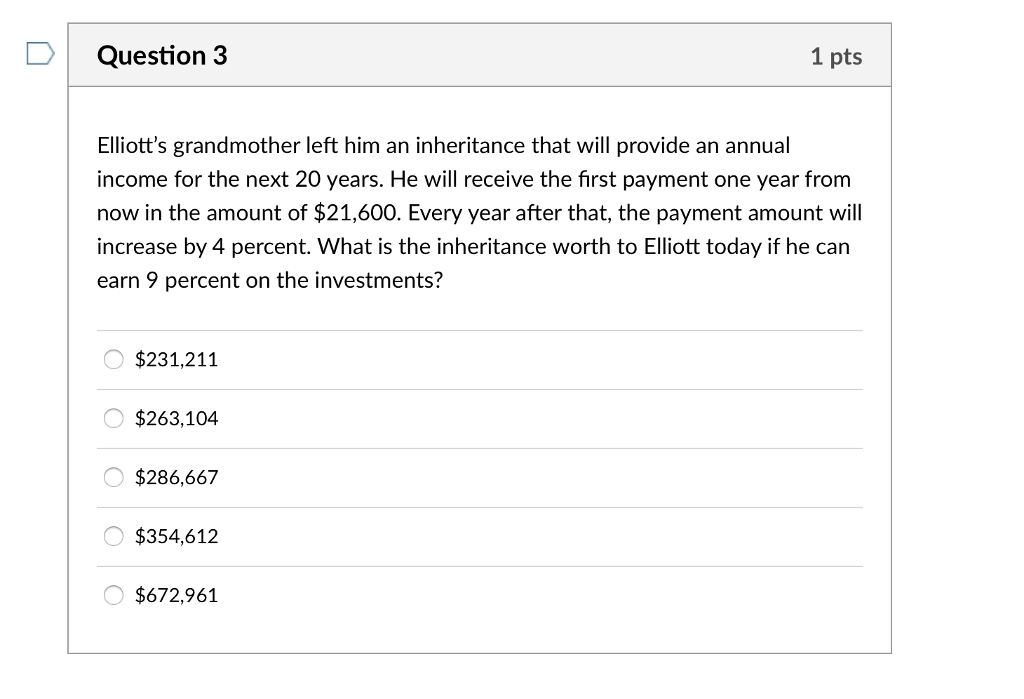Choose the answer option reading $286,667
The height and width of the screenshot is (699, 1024).
pyautogui.click(x=176, y=478)
